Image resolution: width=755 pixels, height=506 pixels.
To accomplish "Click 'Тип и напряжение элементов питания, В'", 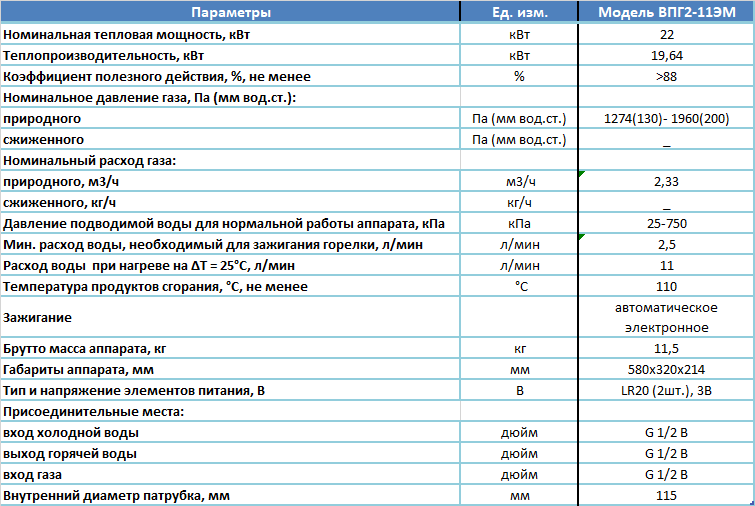I will pos(230,390).
